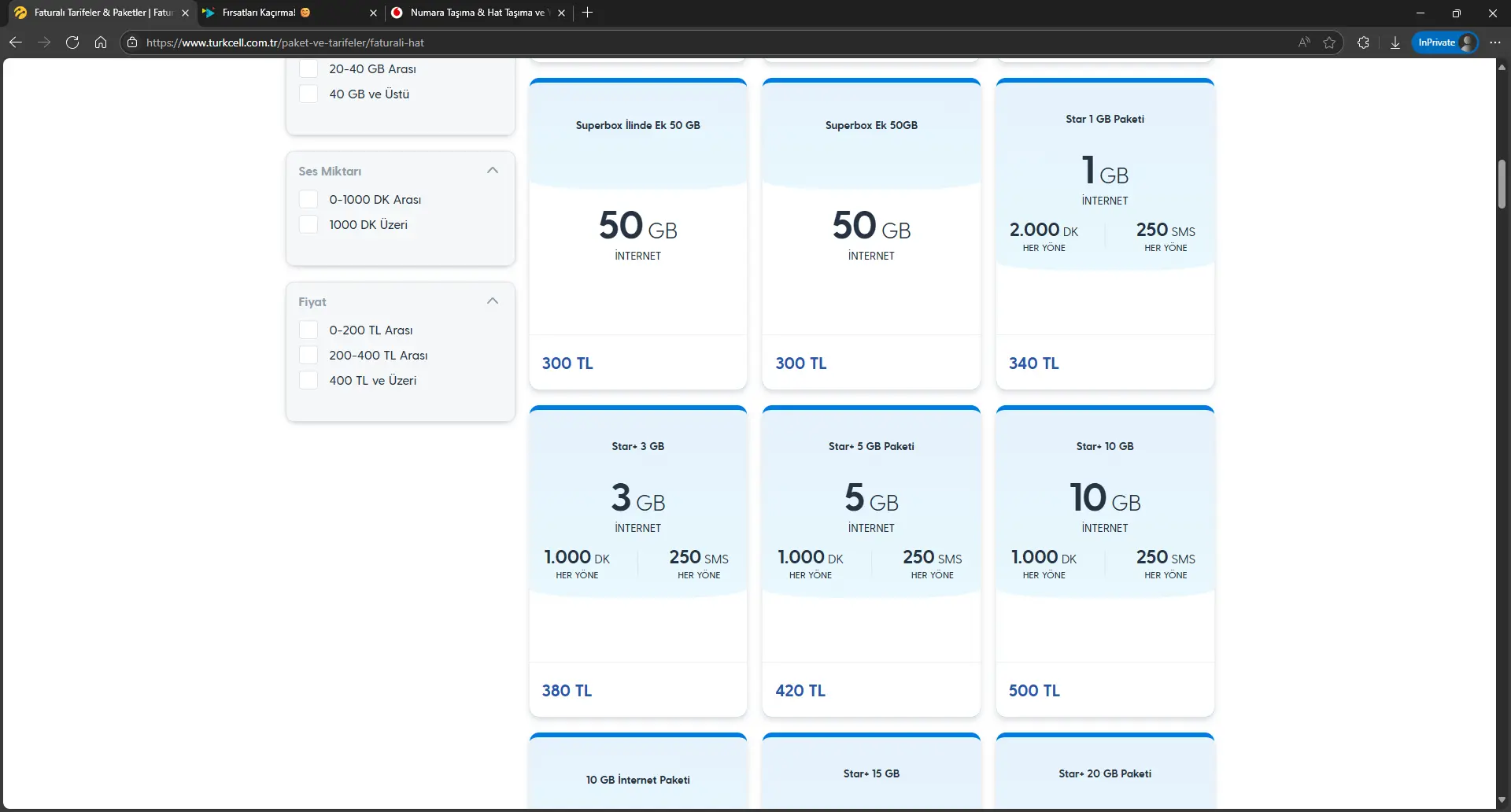Switch to Numara Taşıma & Hat Taşıma tab
The height and width of the screenshot is (812, 1511).
(478, 13)
